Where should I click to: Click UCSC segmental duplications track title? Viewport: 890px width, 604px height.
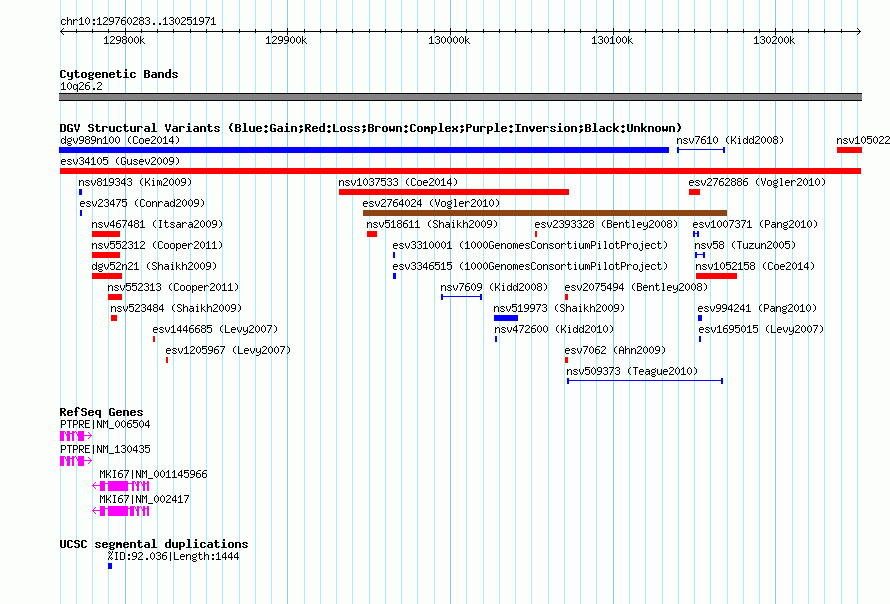tap(154, 544)
